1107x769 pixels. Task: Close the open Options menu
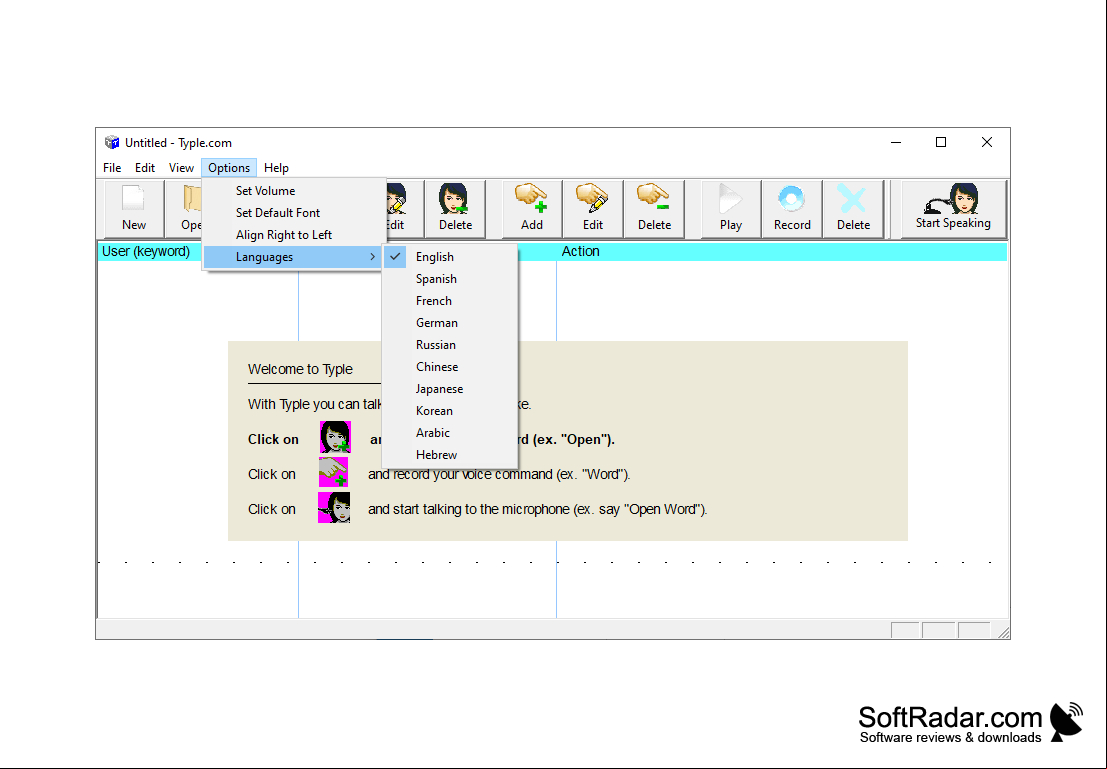click(229, 168)
